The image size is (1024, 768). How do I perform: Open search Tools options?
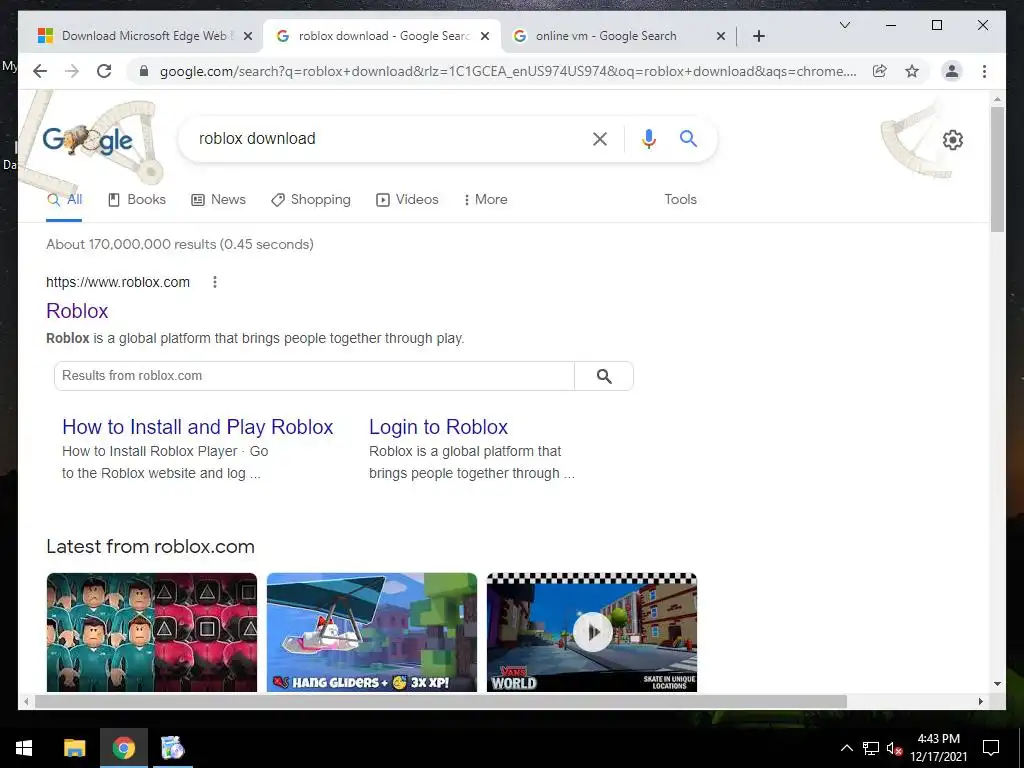click(x=680, y=200)
